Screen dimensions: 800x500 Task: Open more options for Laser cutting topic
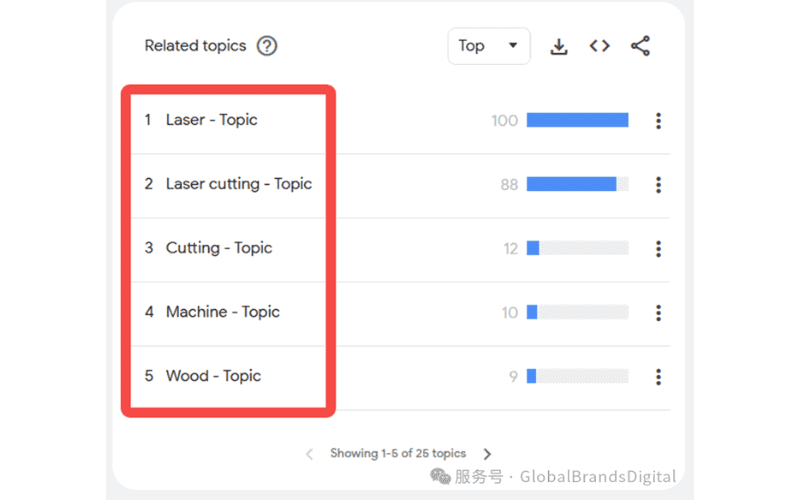point(658,185)
